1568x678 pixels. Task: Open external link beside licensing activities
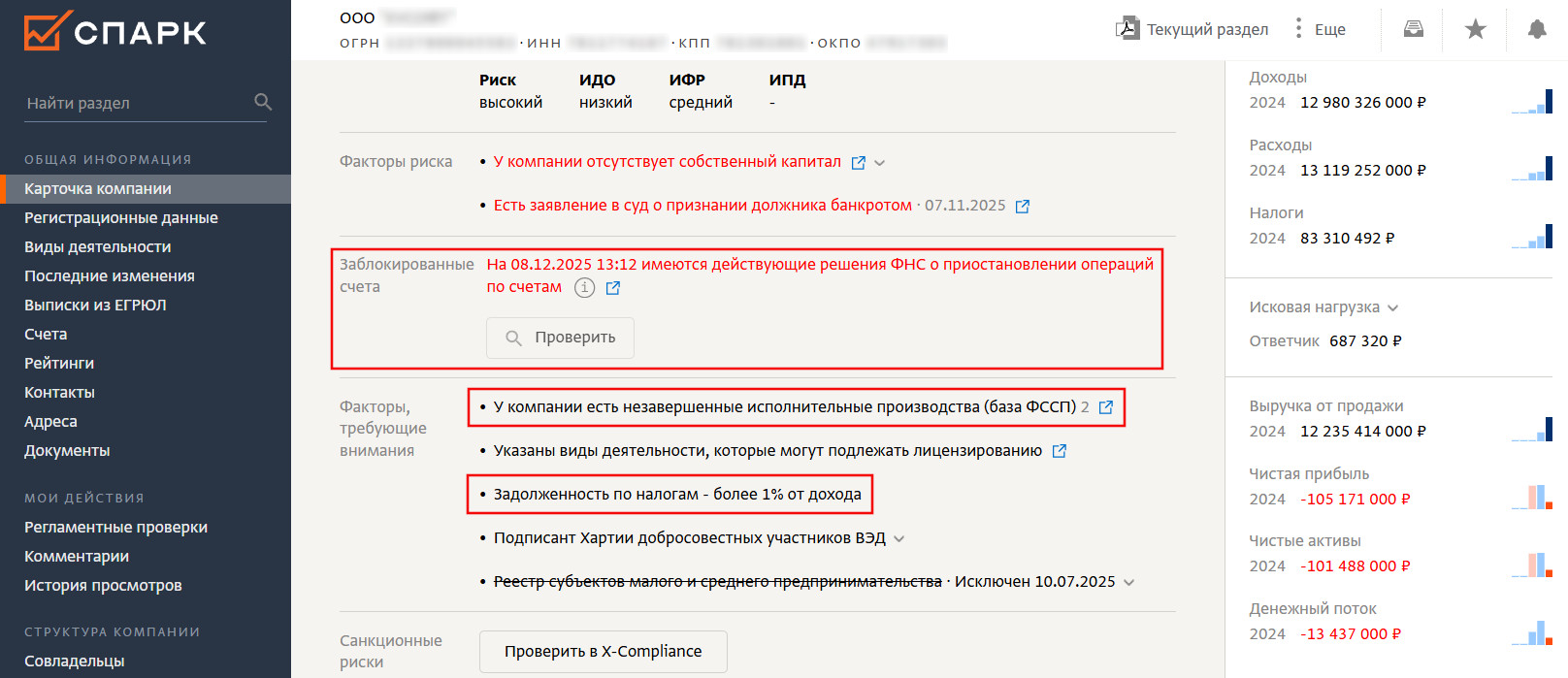coord(1060,451)
